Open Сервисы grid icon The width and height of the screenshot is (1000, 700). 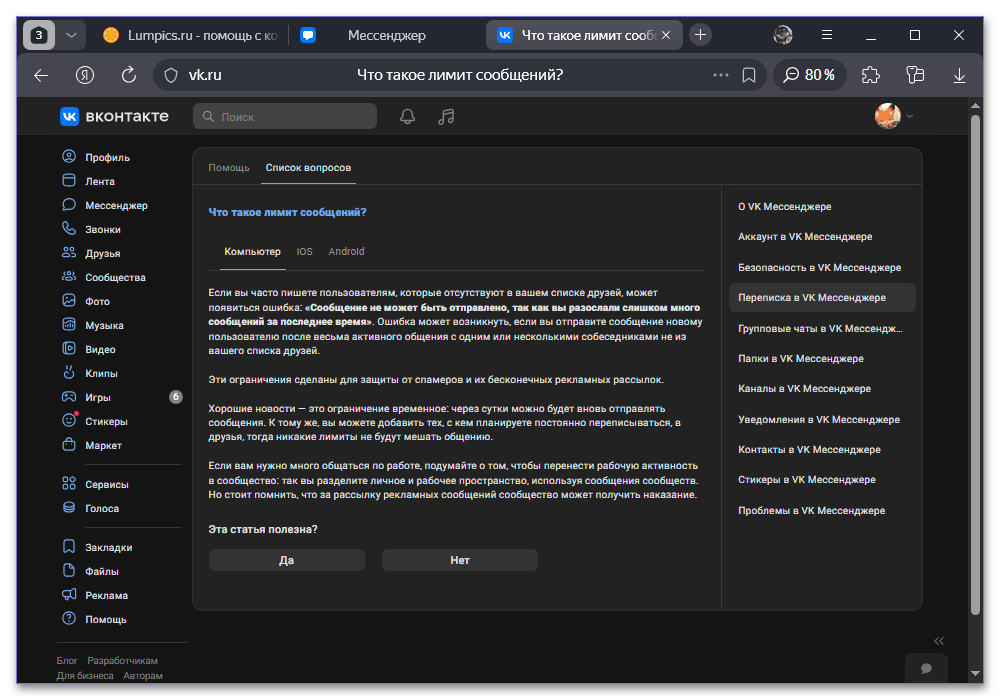[69, 483]
